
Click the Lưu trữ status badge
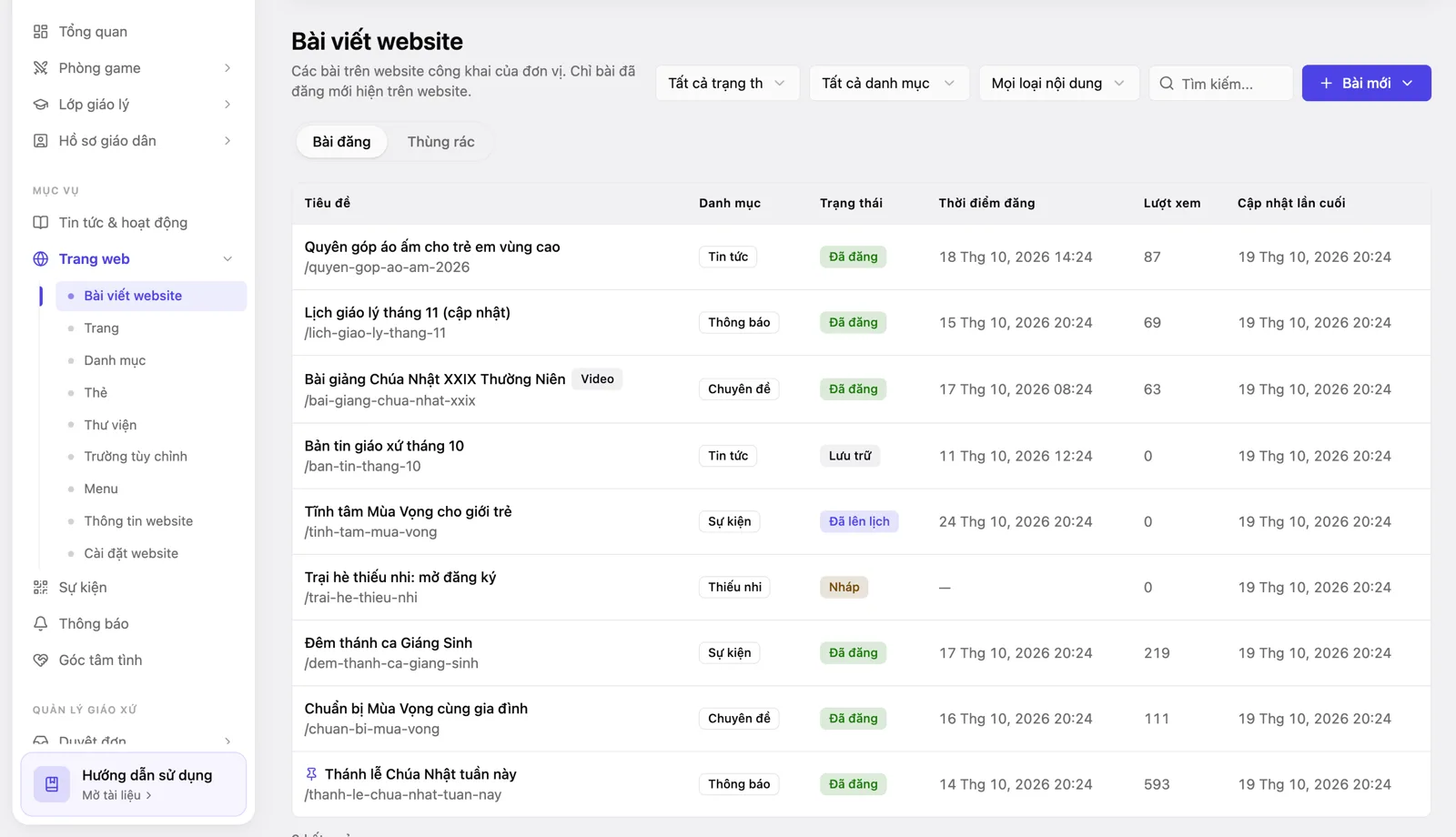click(850, 456)
